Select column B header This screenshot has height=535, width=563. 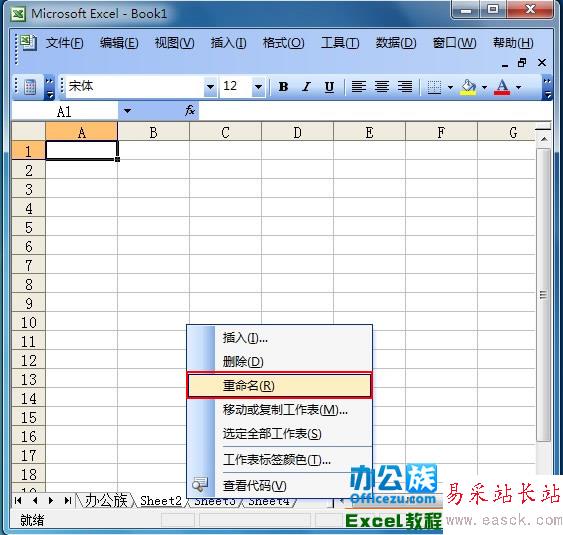point(153,132)
